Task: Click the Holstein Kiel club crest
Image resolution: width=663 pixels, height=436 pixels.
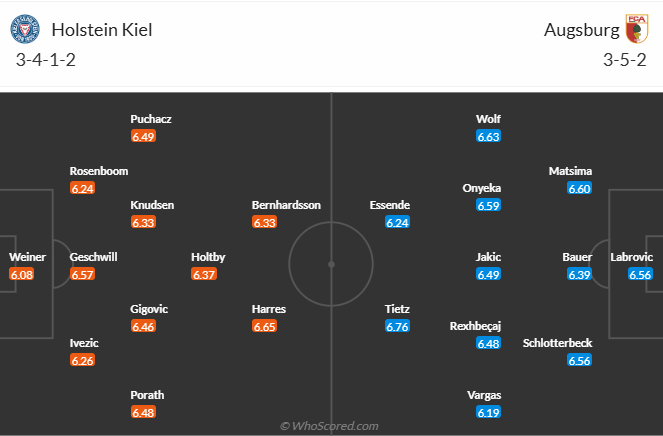Action: click(28, 29)
